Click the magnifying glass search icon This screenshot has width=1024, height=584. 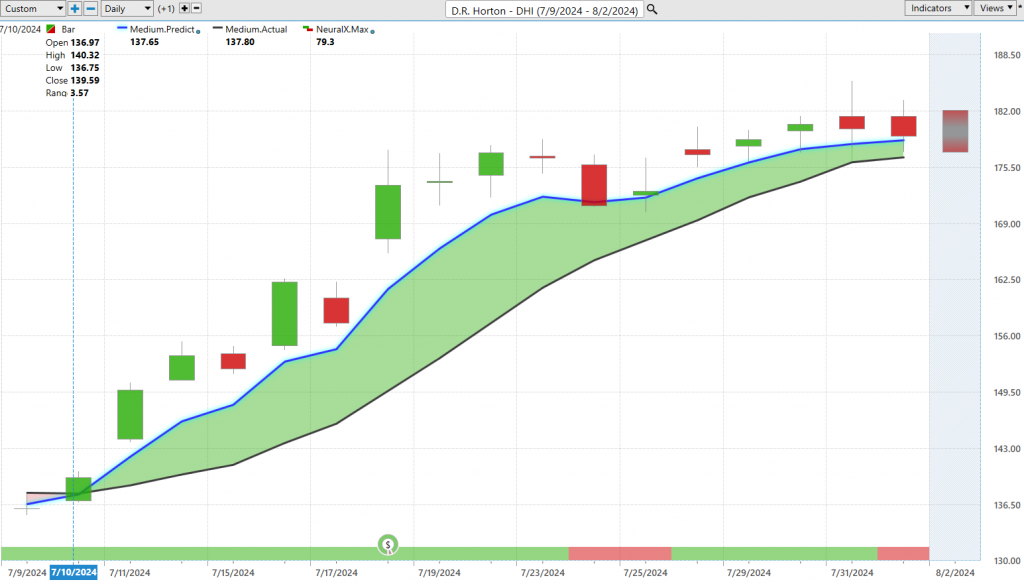tap(652, 9)
